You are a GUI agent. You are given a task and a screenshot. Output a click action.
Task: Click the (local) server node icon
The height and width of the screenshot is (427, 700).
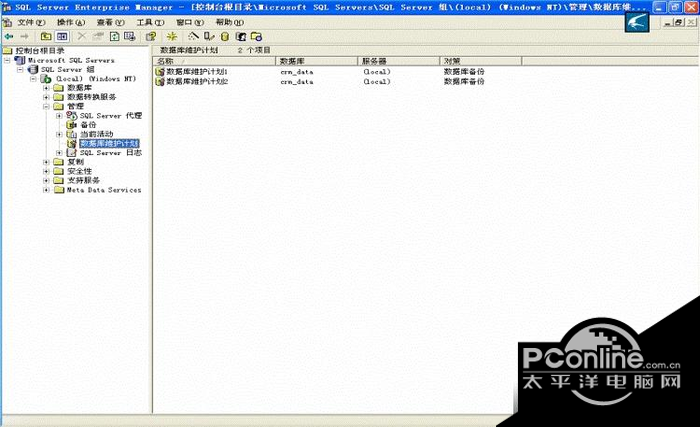(x=46, y=79)
